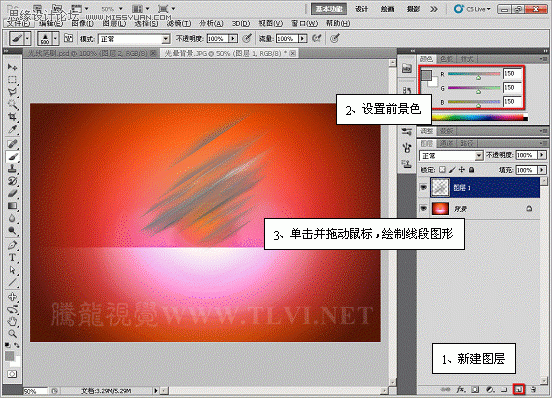Click the R channel color slider
This screenshot has width=552, height=398.
[x=474, y=75]
